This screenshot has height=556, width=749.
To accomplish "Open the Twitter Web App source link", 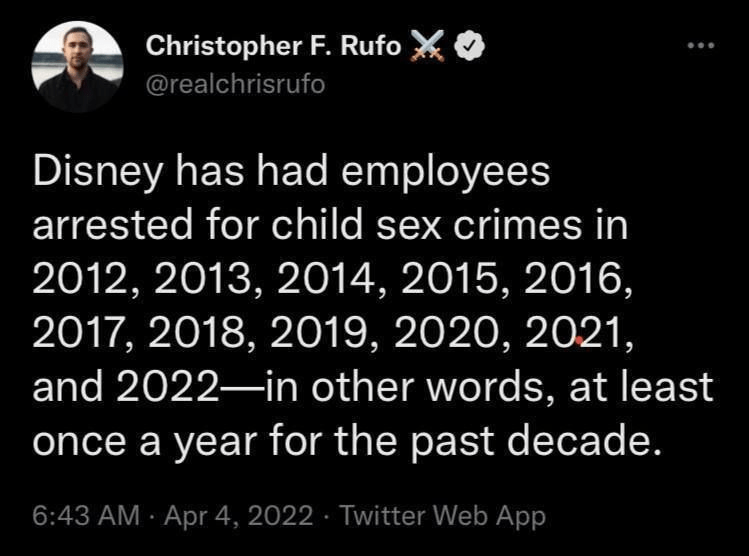I will (442, 516).
